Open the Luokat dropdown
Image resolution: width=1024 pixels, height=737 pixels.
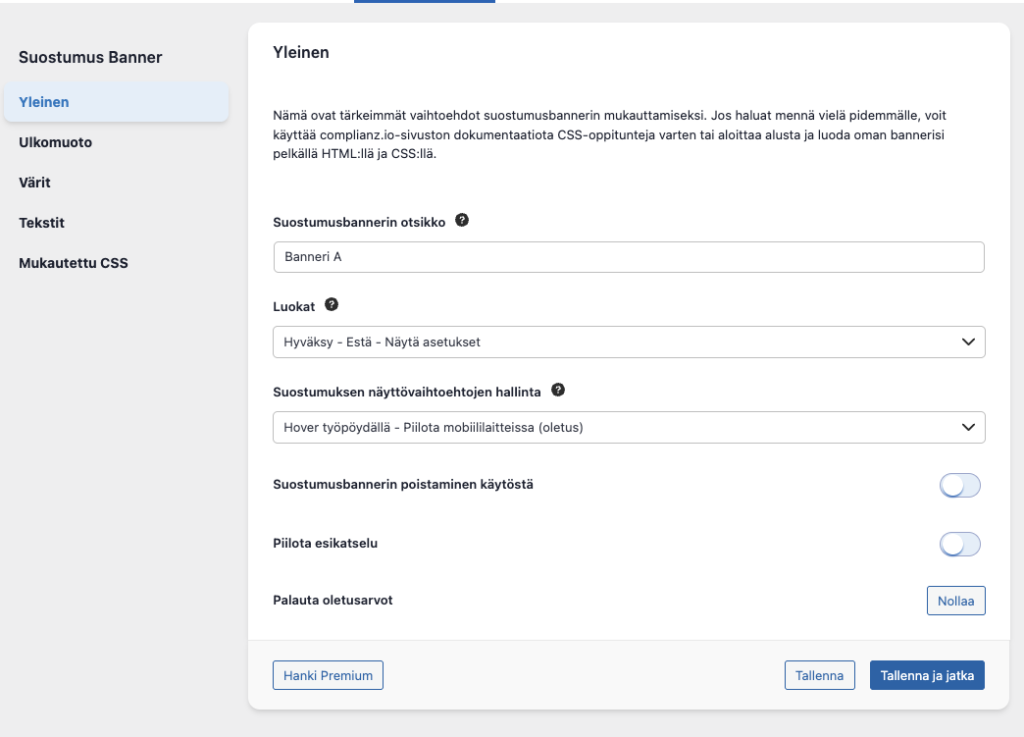pos(628,342)
